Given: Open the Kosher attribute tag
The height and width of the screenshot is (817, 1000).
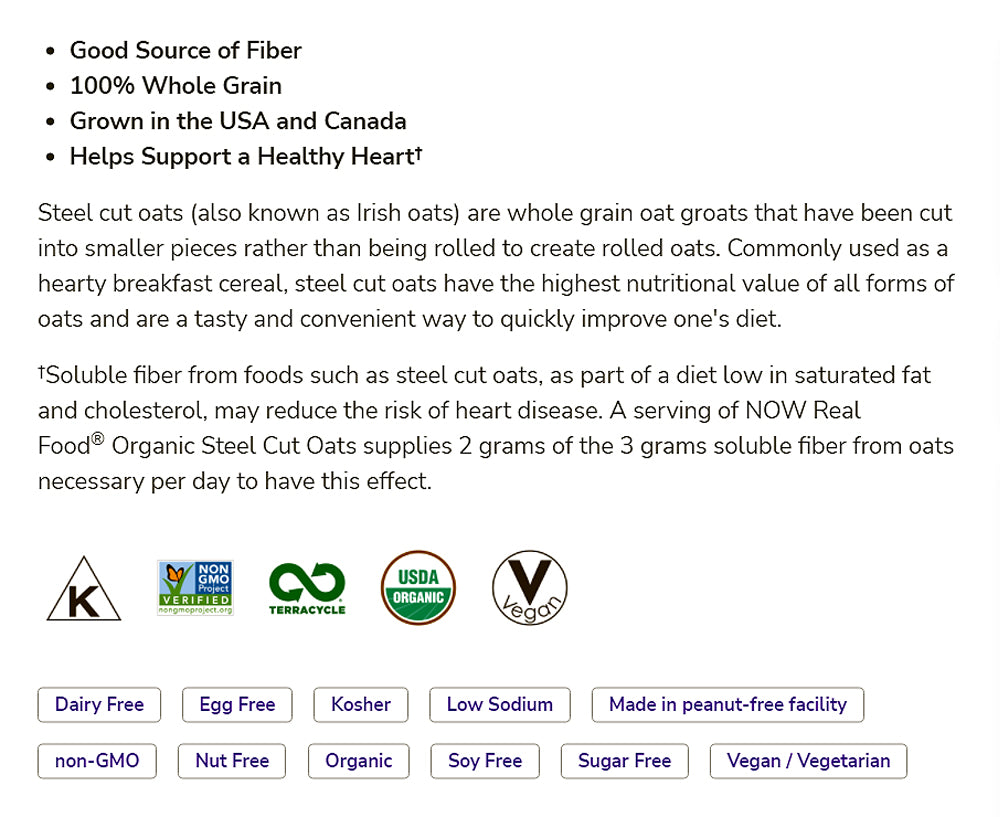Looking at the screenshot, I should pos(361,705).
